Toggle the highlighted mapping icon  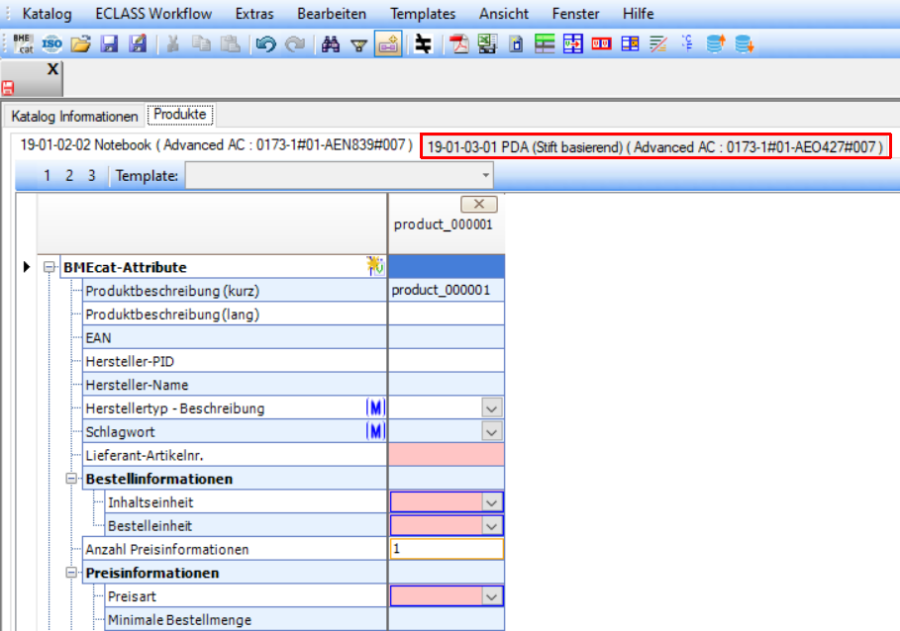[x=387, y=44]
